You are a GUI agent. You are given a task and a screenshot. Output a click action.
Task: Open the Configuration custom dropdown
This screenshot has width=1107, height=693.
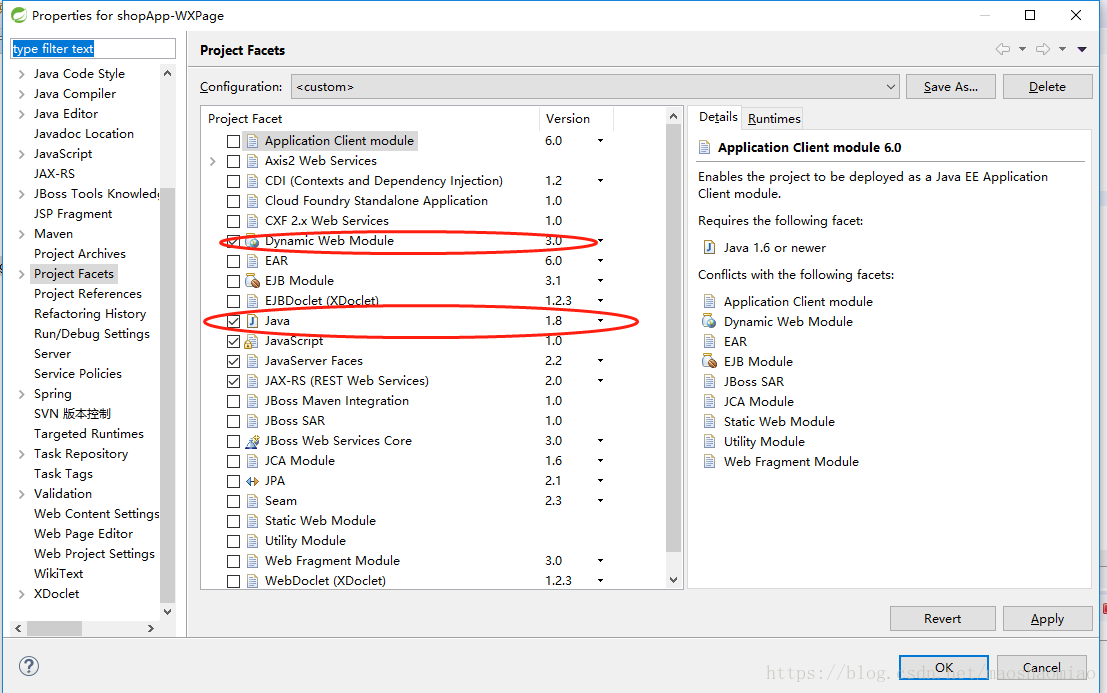[x=595, y=87]
